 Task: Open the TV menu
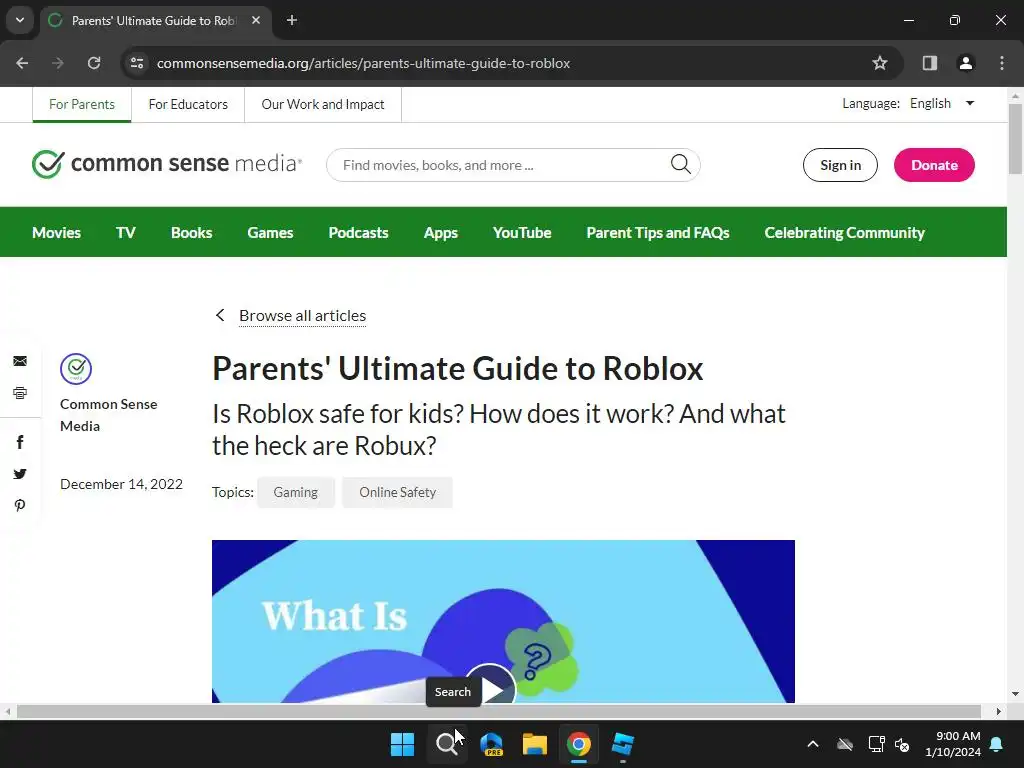(x=125, y=232)
